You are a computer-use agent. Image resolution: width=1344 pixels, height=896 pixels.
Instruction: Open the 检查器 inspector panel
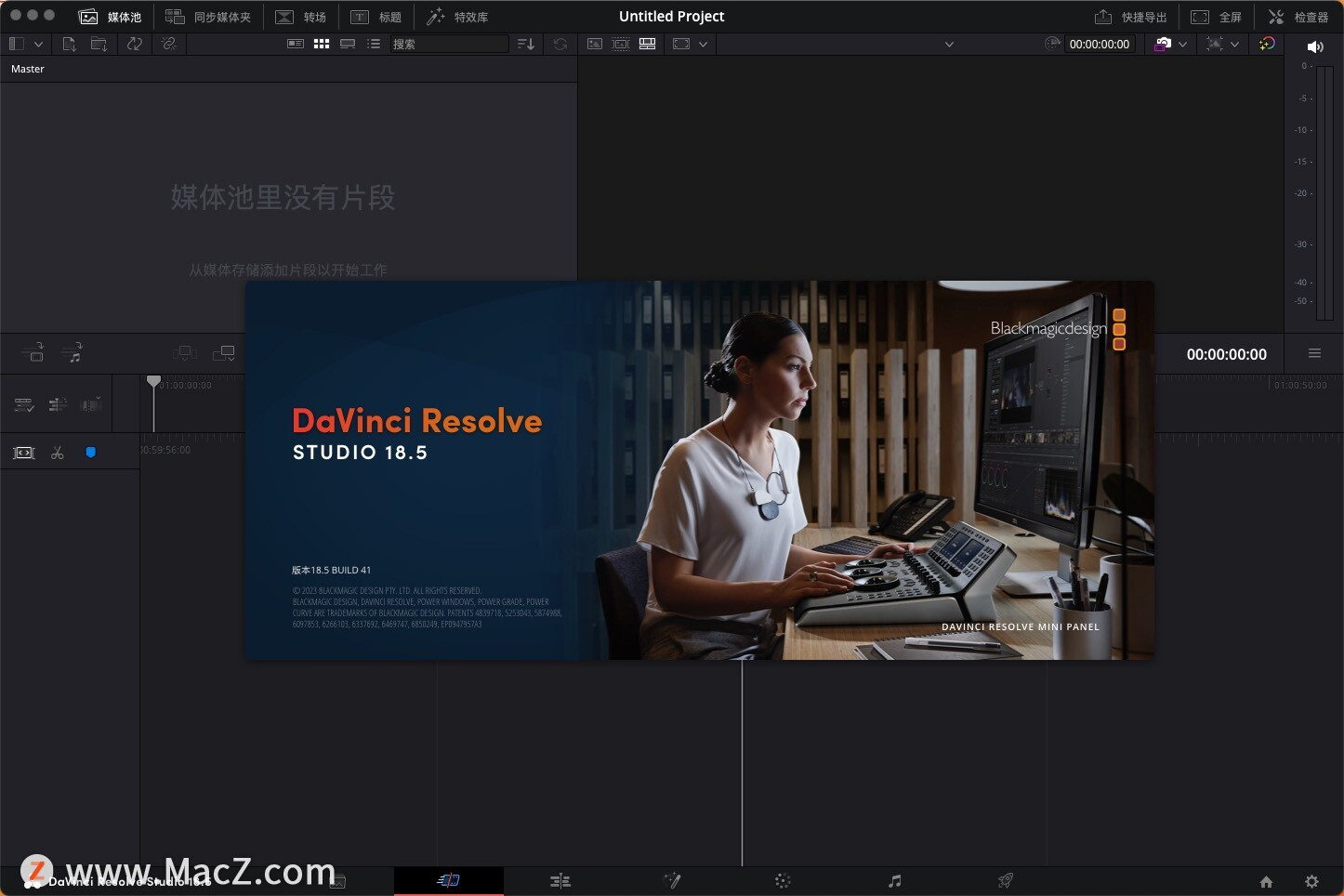(x=1298, y=17)
